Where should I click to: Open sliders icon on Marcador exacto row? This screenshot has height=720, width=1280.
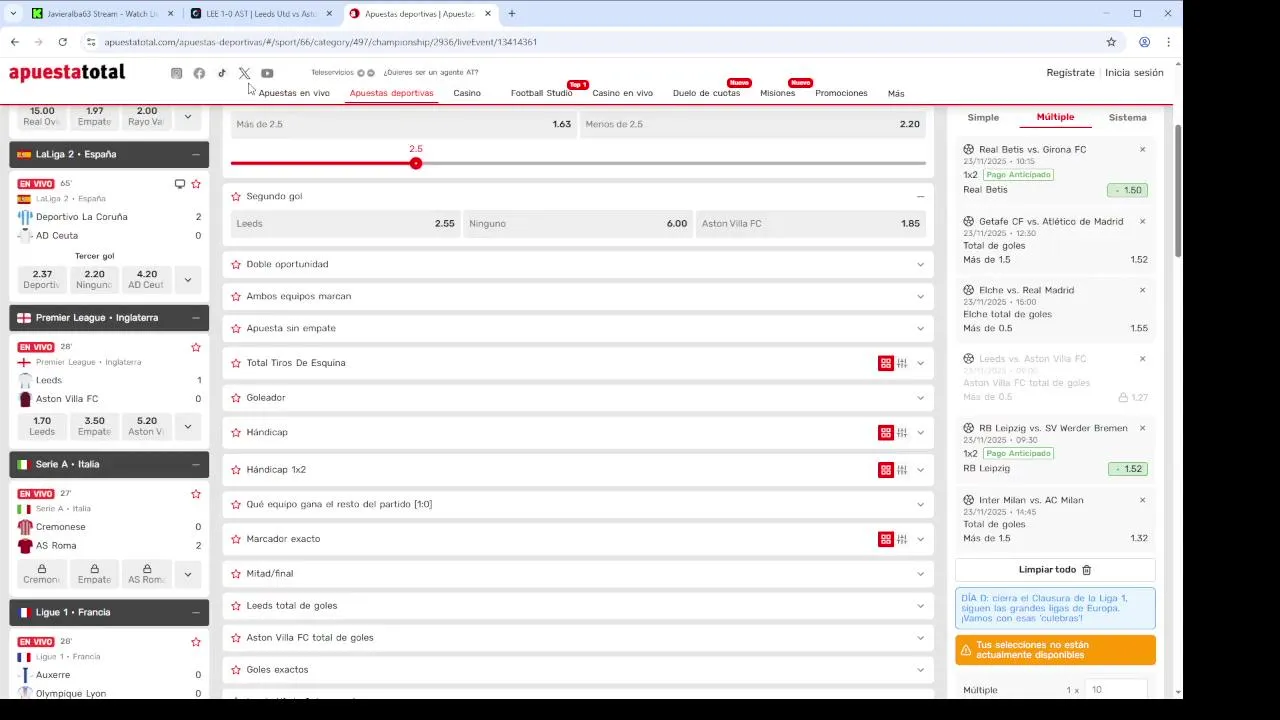[x=902, y=539]
